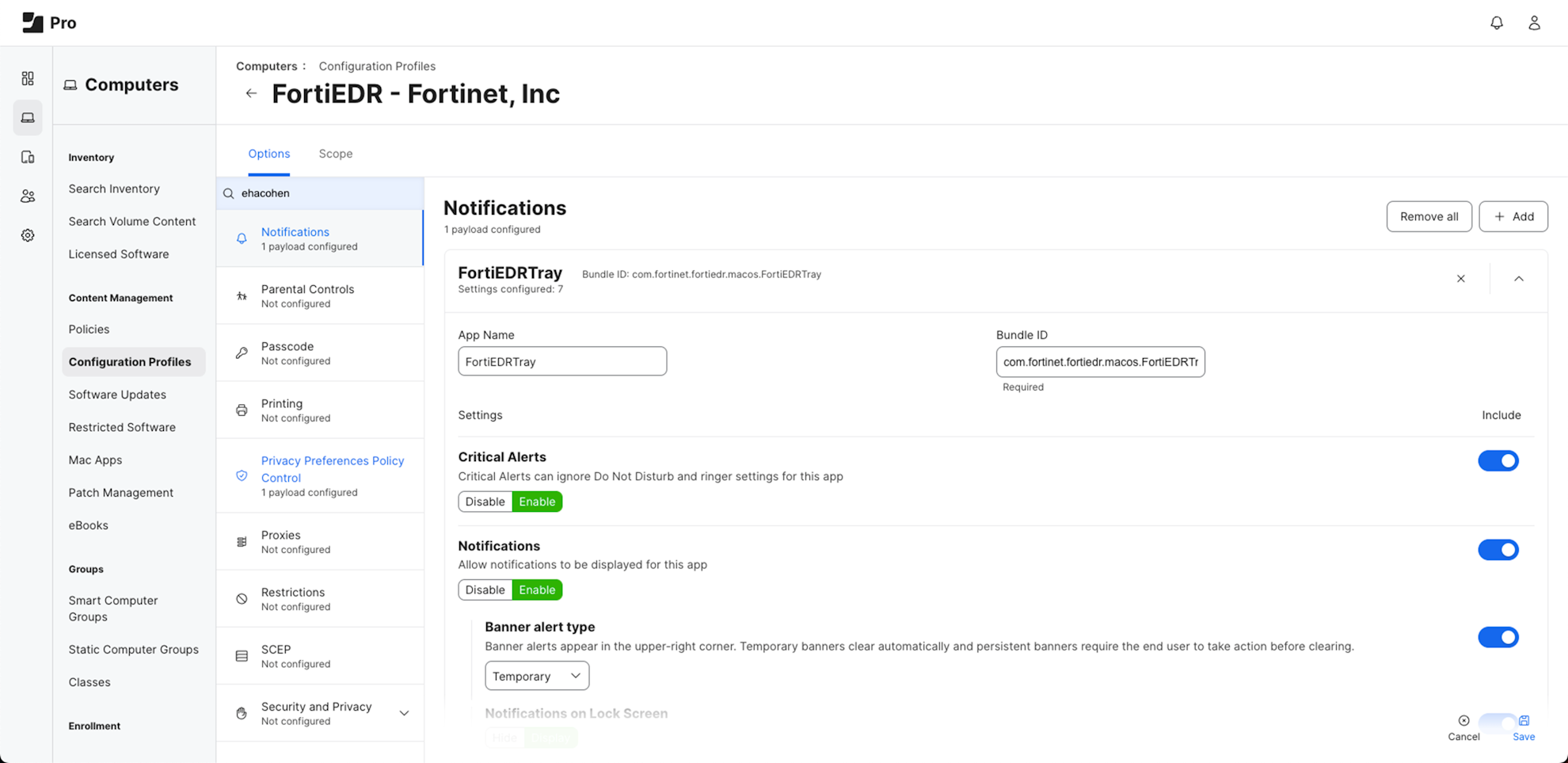
Task: Collapse the FortiEDRTray payload section
Action: [x=1518, y=279]
